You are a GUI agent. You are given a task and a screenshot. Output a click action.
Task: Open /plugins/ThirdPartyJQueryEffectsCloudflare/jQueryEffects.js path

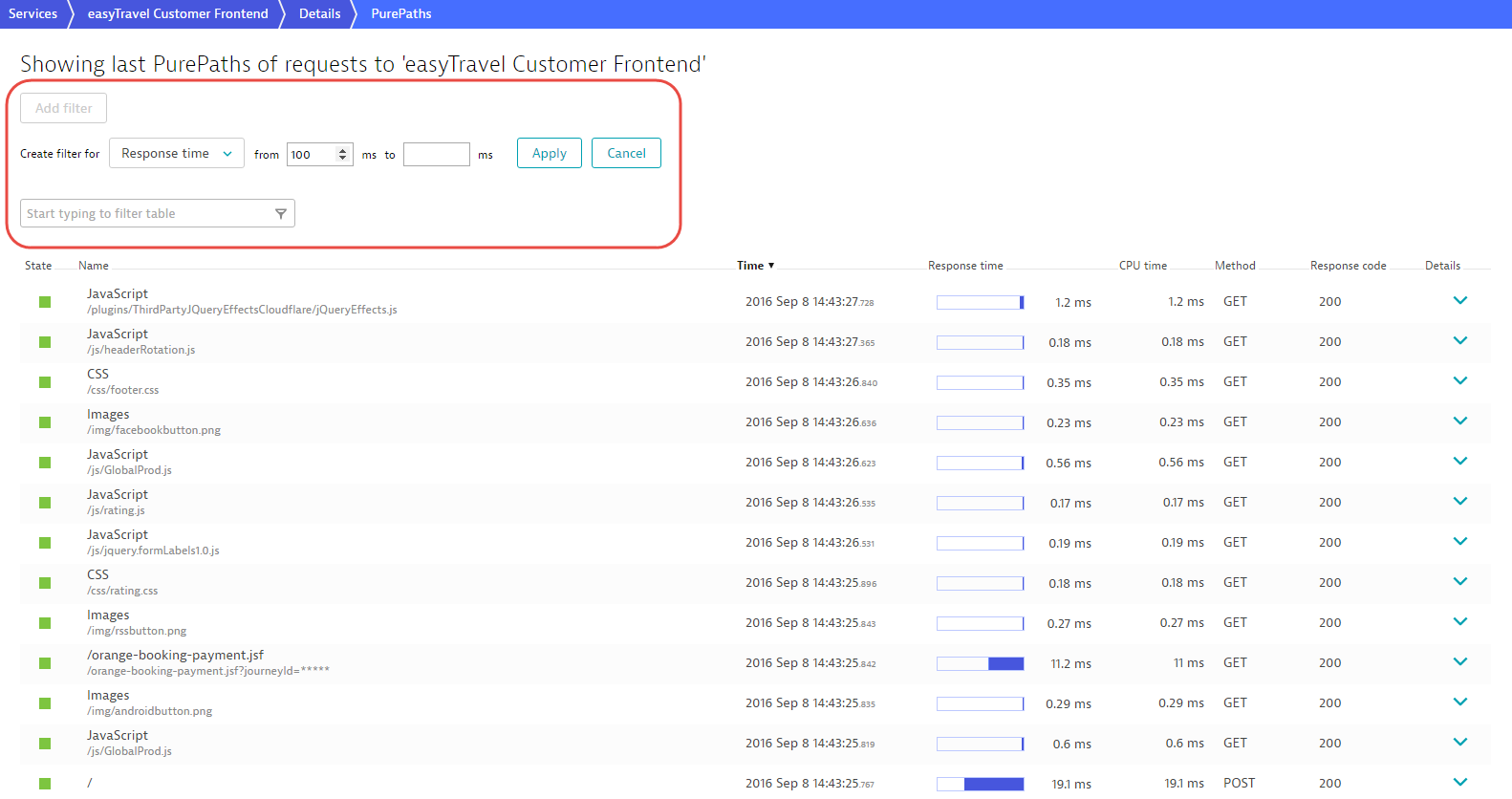242,310
